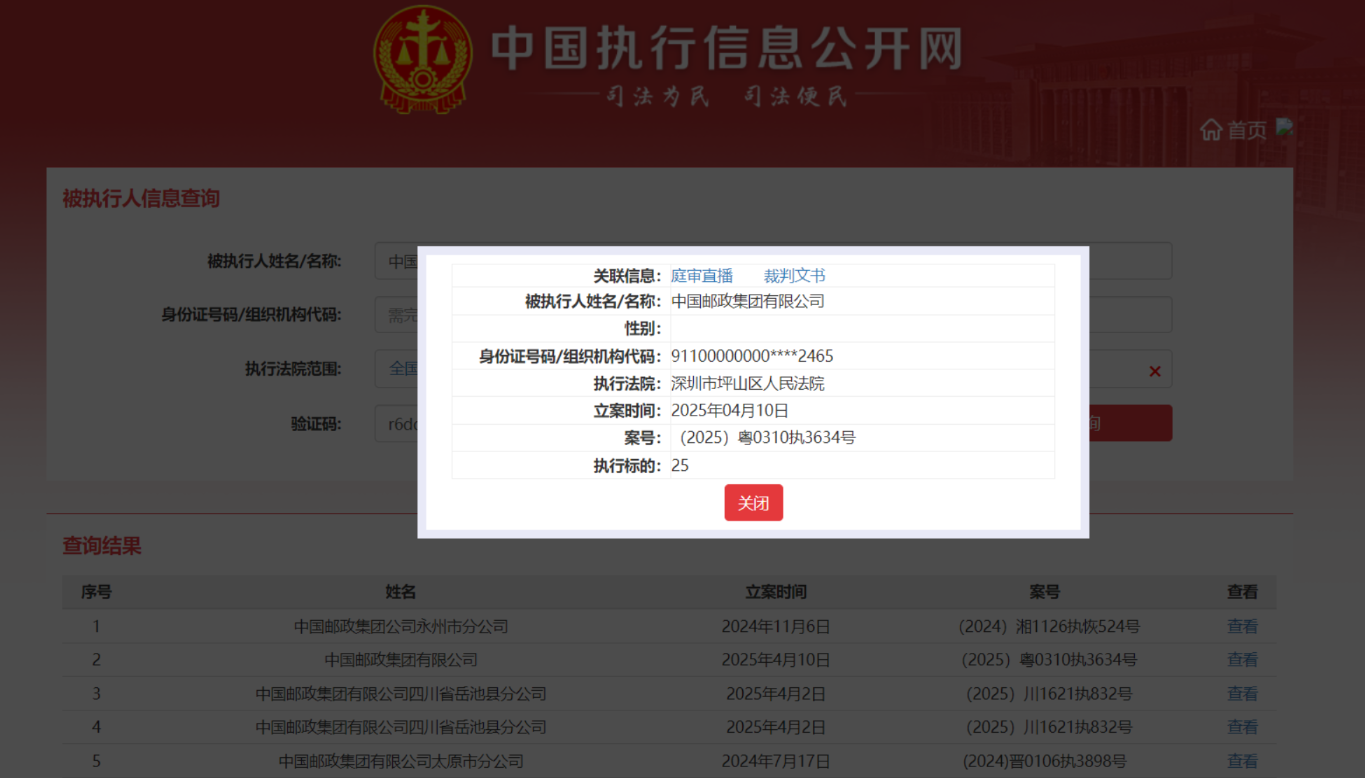Click the 序号 column header
This screenshot has height=778, width=1365.
[x=96, y=592]
